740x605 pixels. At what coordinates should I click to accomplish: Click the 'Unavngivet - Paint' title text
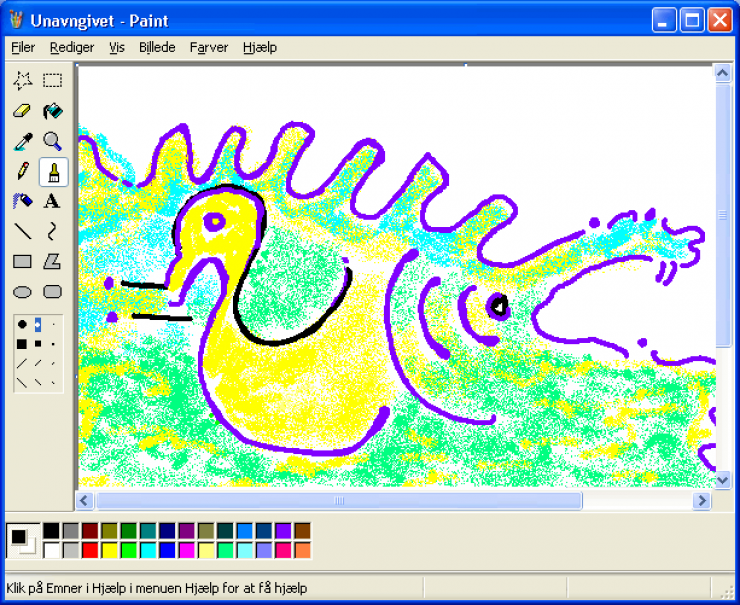point(99,21)
